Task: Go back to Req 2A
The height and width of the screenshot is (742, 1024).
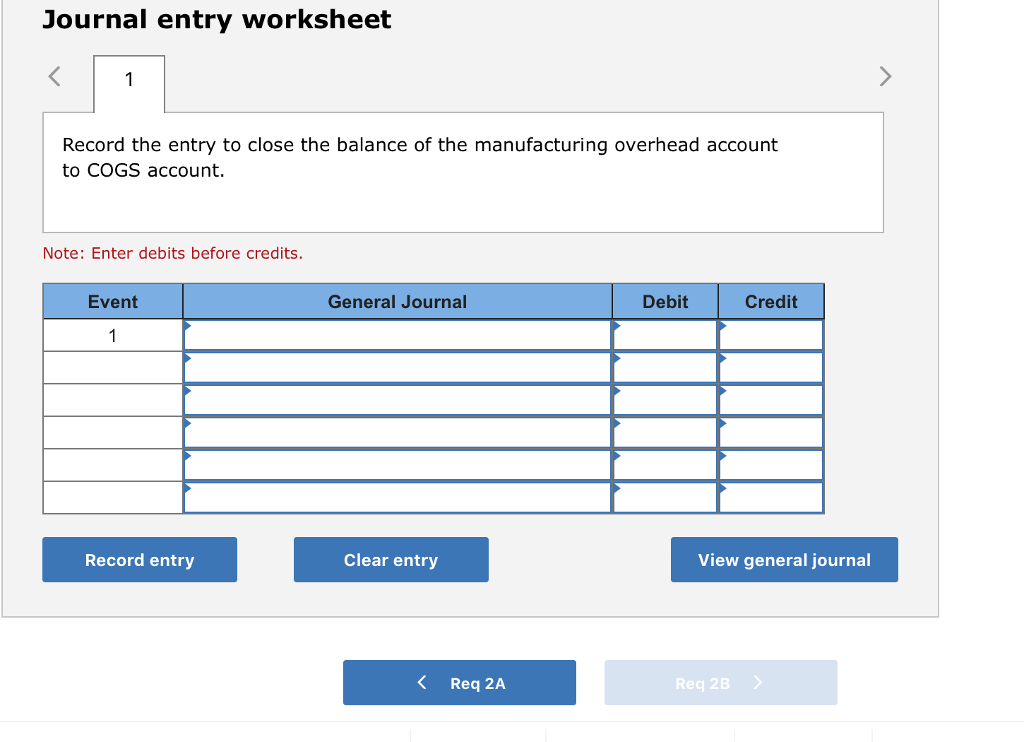Action: [x=459, y=682]
